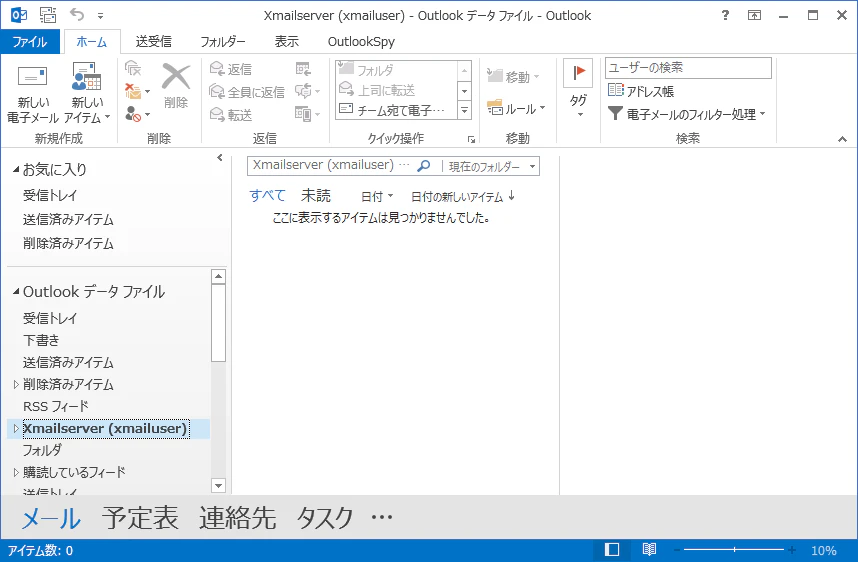This screenshot has height=562, width=858.
Task: Click the ユーザーの検索 field
Action: tap(688, 68)
